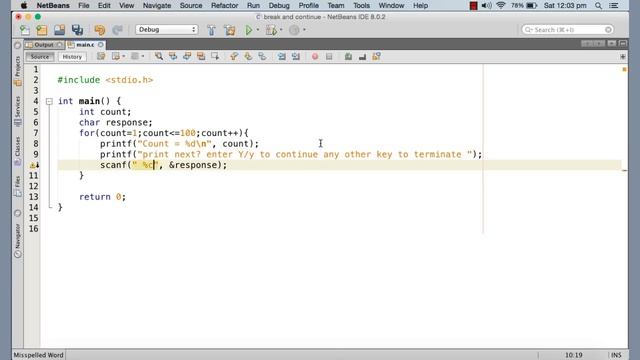Click the Find Next Occurrence icon

[187, 56]
